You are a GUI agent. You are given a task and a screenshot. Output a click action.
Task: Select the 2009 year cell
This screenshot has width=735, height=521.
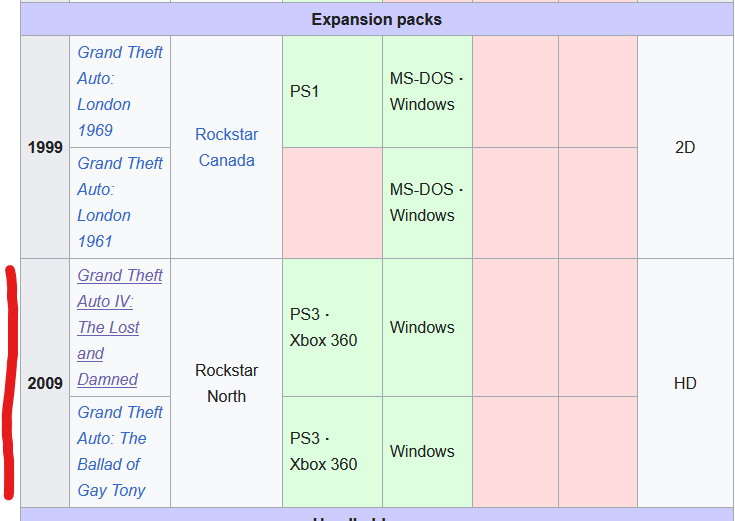coord(45,383)
